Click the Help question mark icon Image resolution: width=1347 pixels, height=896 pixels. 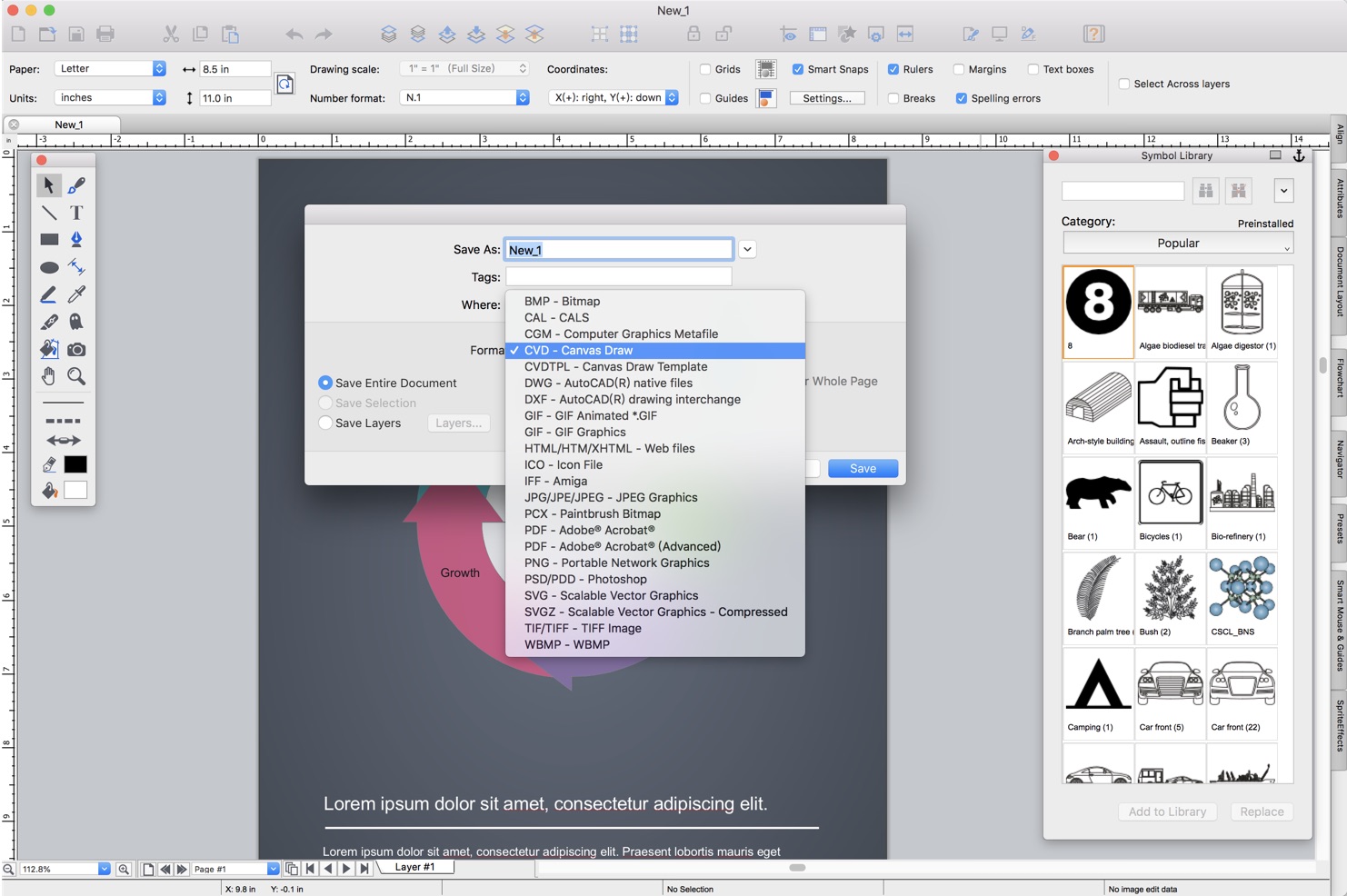click(1093, 35)
